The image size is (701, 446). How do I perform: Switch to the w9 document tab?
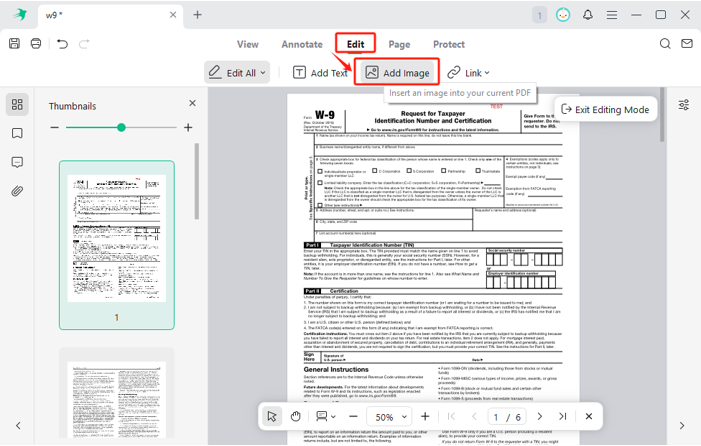tap(111, 16)
